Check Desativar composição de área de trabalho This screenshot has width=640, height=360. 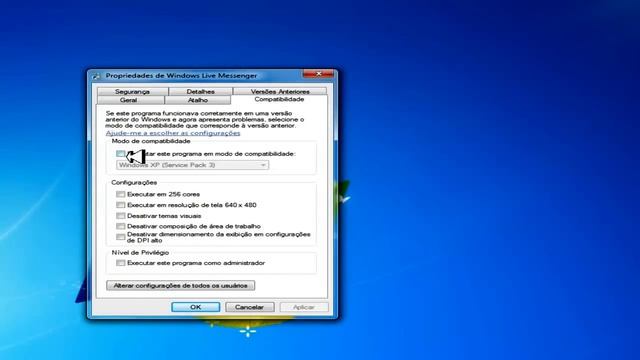tap(120, 226)
